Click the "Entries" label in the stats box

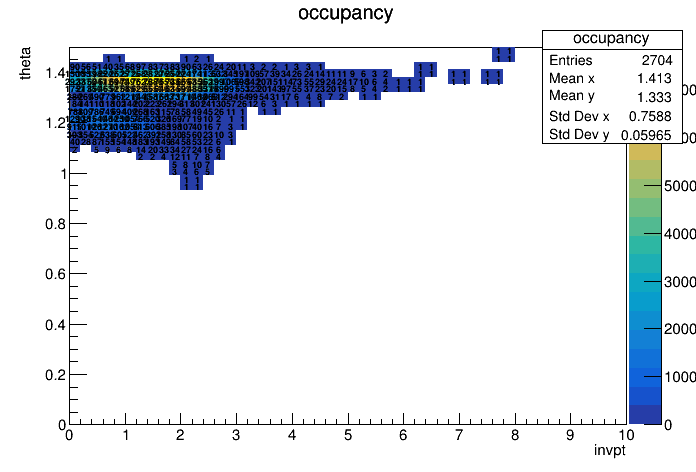(x=570, y=60)
